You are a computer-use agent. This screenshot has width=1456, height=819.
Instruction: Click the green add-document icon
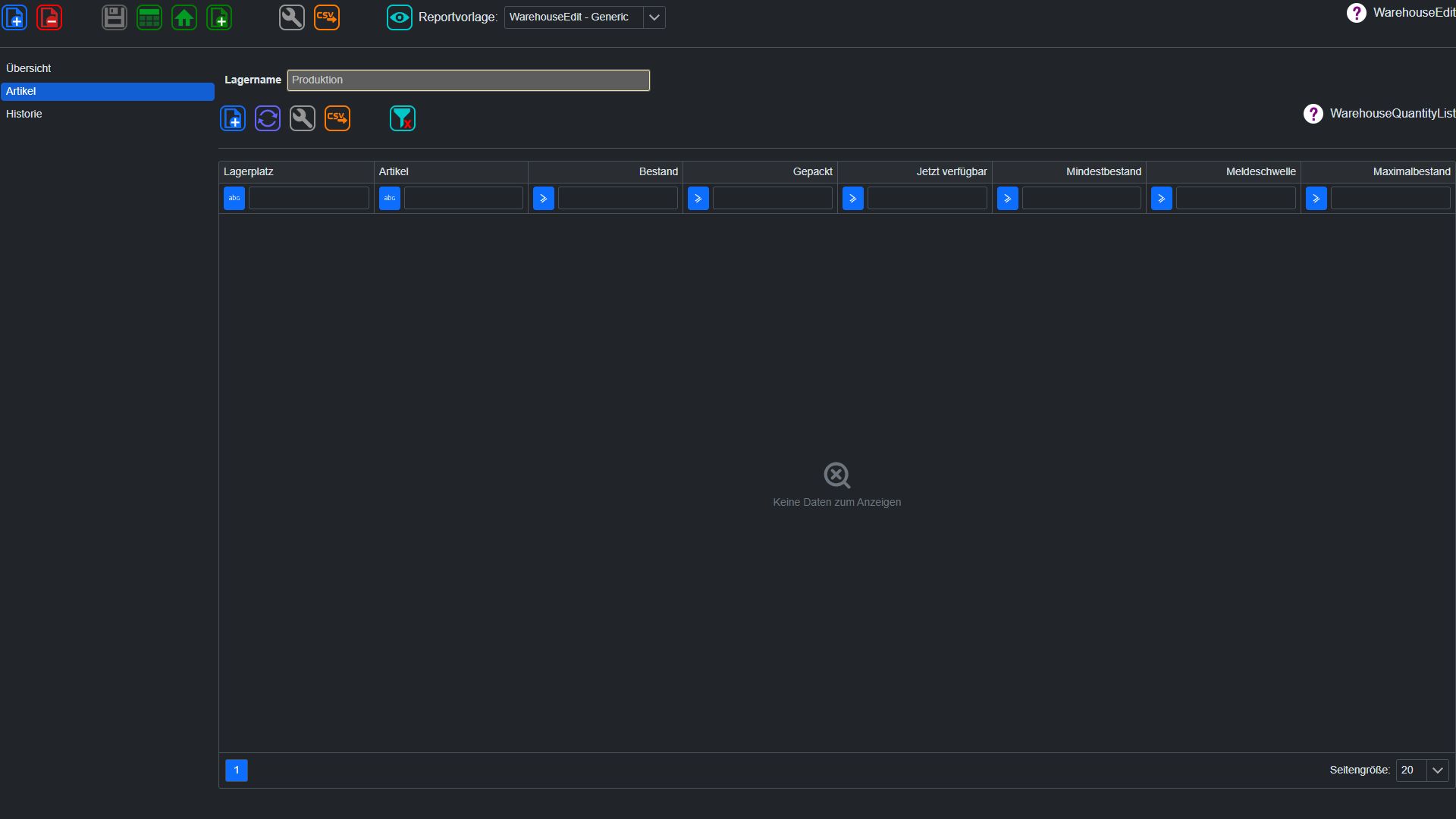tap(219, 17)
